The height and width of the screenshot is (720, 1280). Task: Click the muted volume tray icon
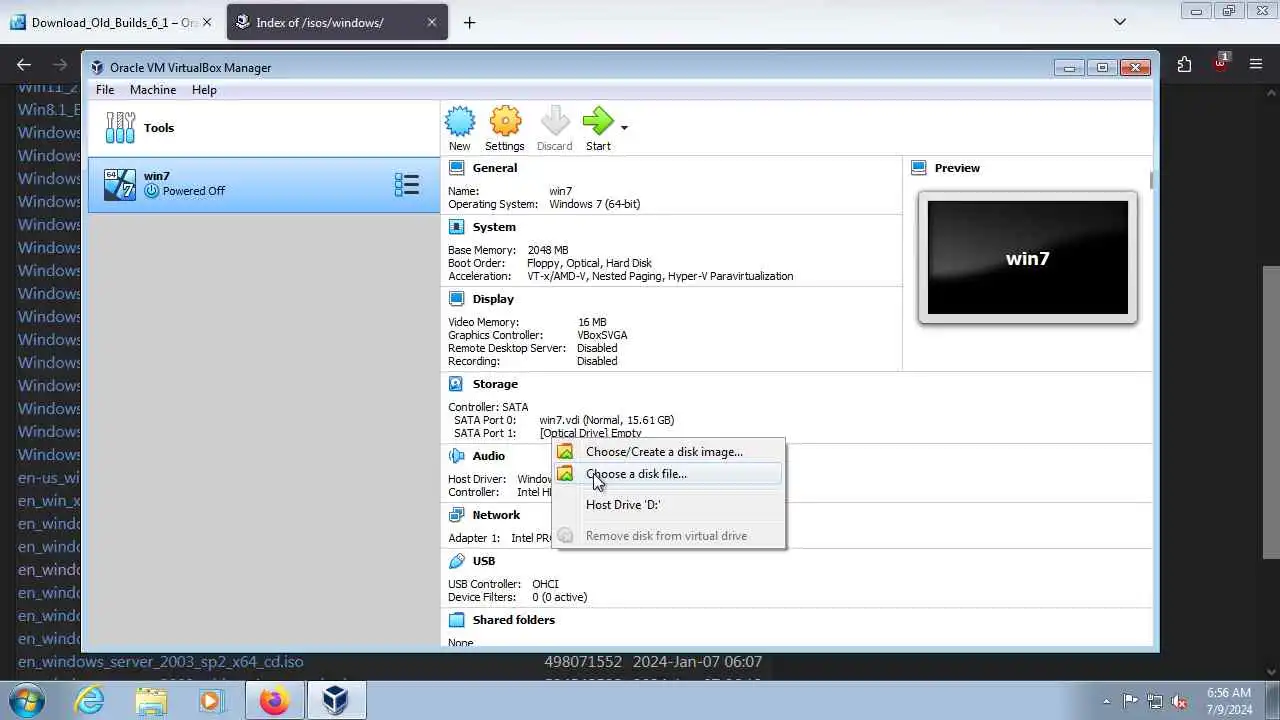tap(1179, 701)
